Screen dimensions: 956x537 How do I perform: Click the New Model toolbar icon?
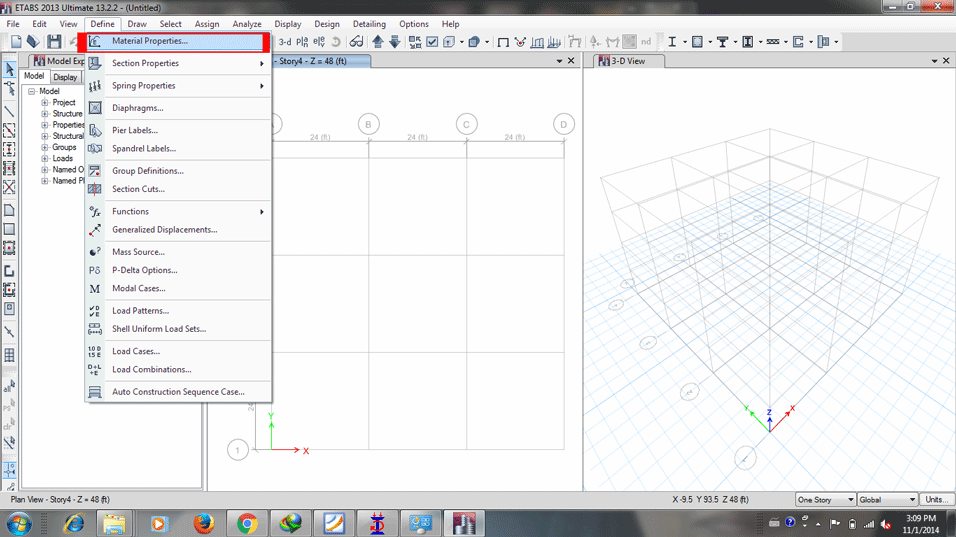16,42
